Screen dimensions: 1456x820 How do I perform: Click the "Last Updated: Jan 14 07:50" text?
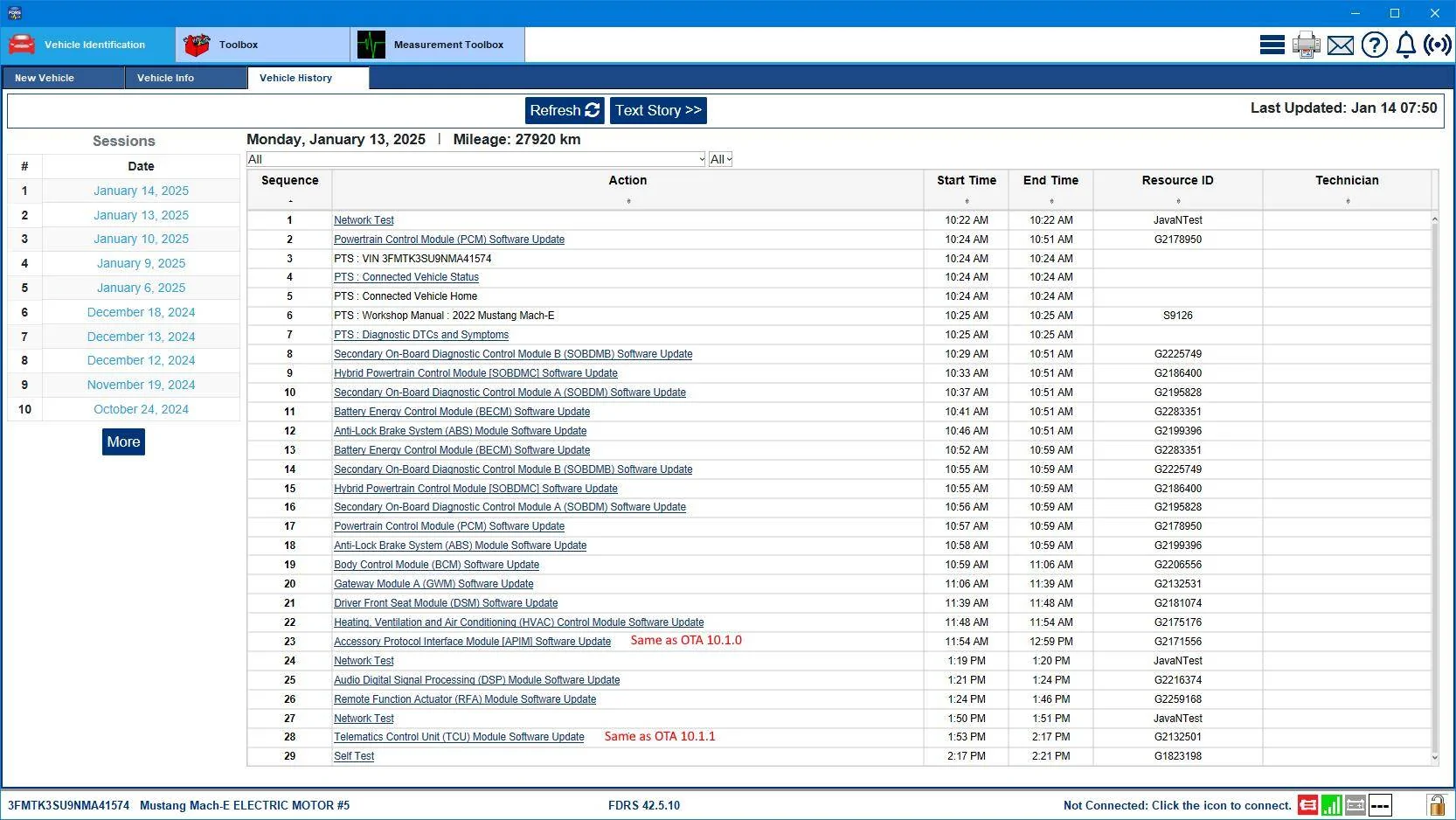coord(1343,108)
